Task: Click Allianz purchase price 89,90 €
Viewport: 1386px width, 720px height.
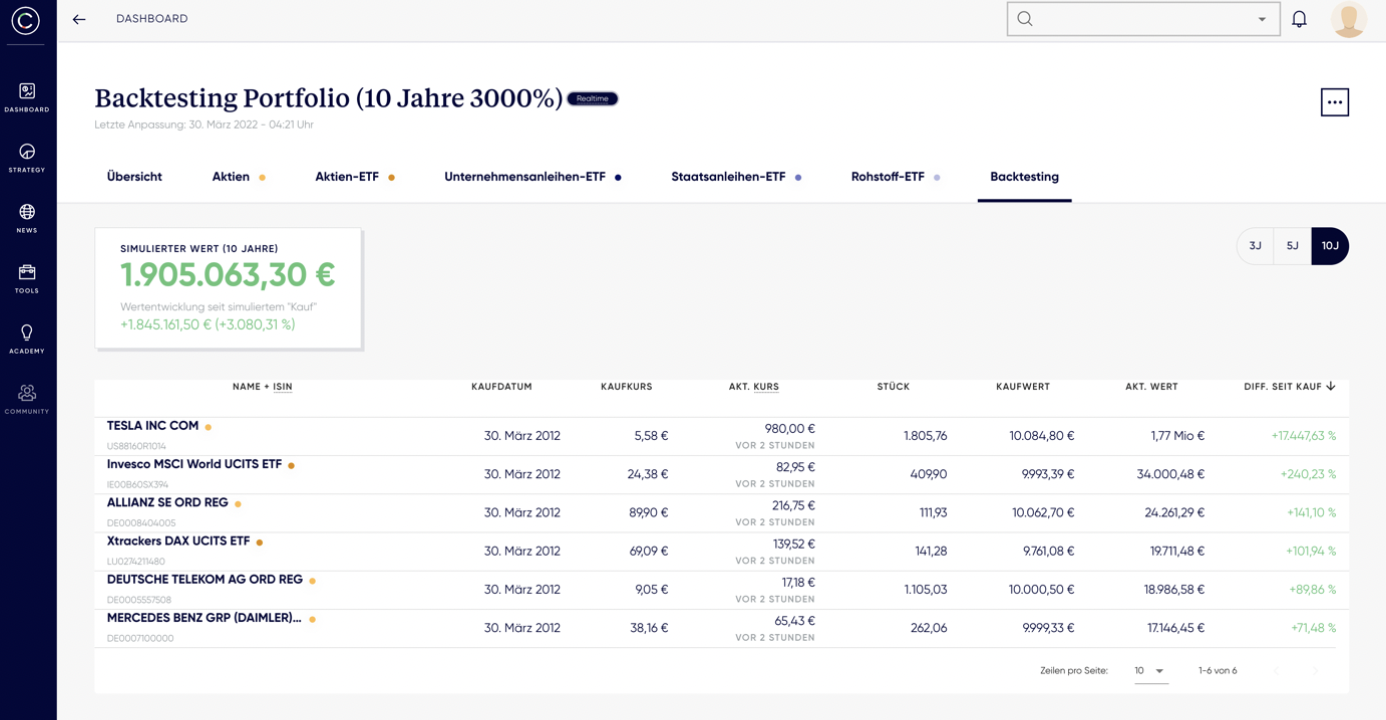Action: point(648,513)
